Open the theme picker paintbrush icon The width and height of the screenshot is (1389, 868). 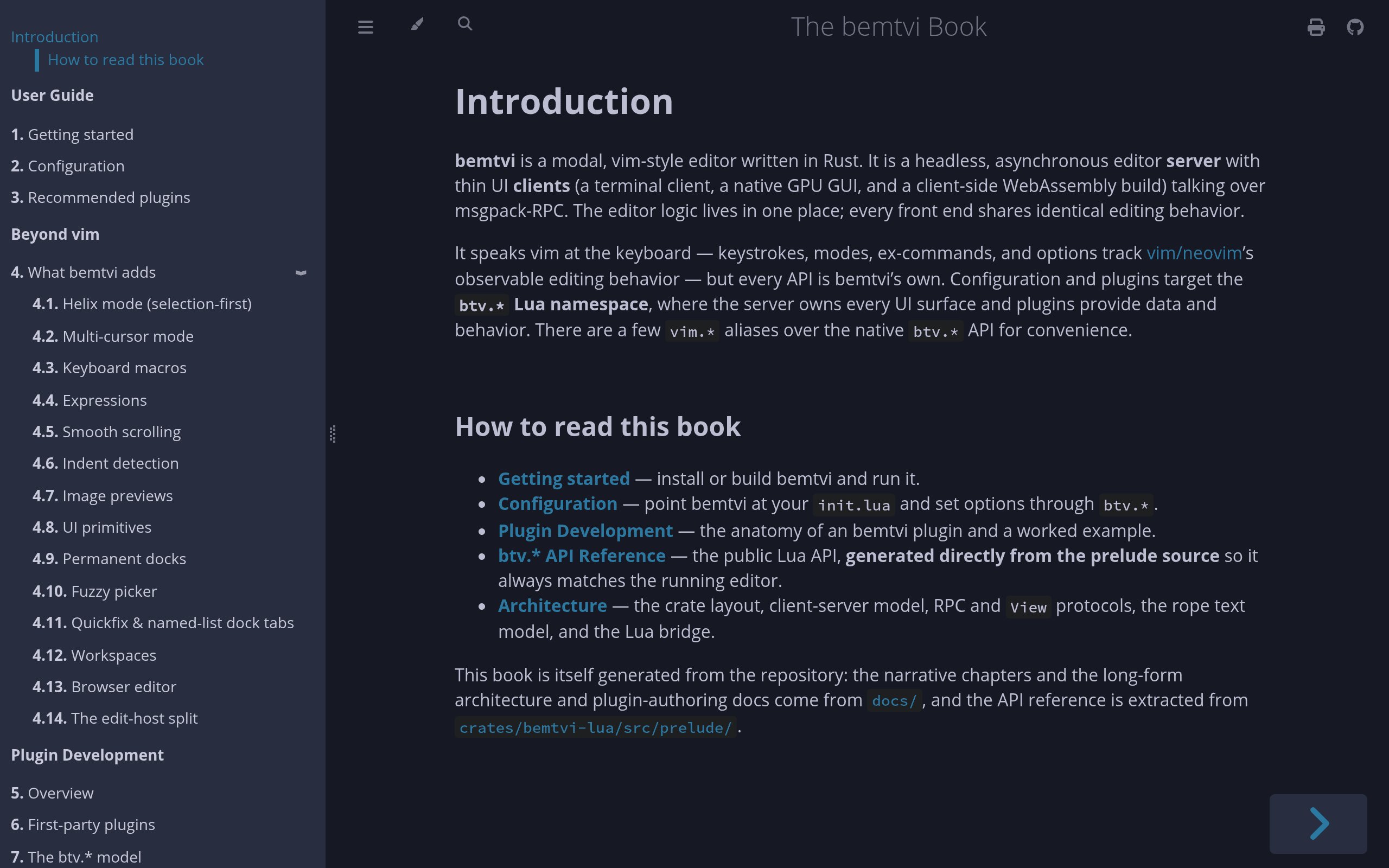[x=417, y=24]
